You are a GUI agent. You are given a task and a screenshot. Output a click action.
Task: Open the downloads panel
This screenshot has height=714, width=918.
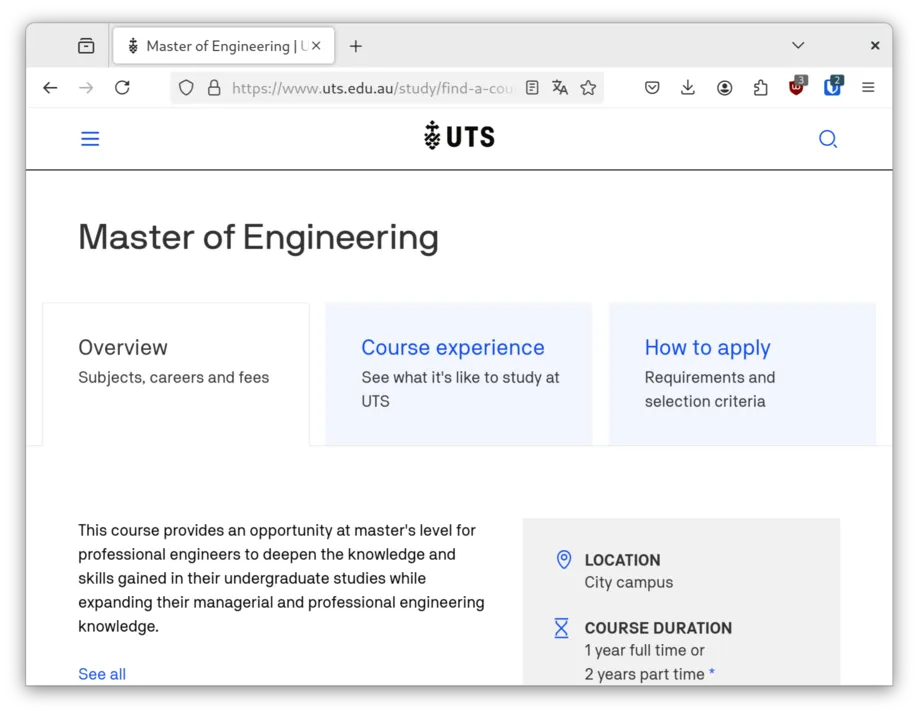pos(688,88)
